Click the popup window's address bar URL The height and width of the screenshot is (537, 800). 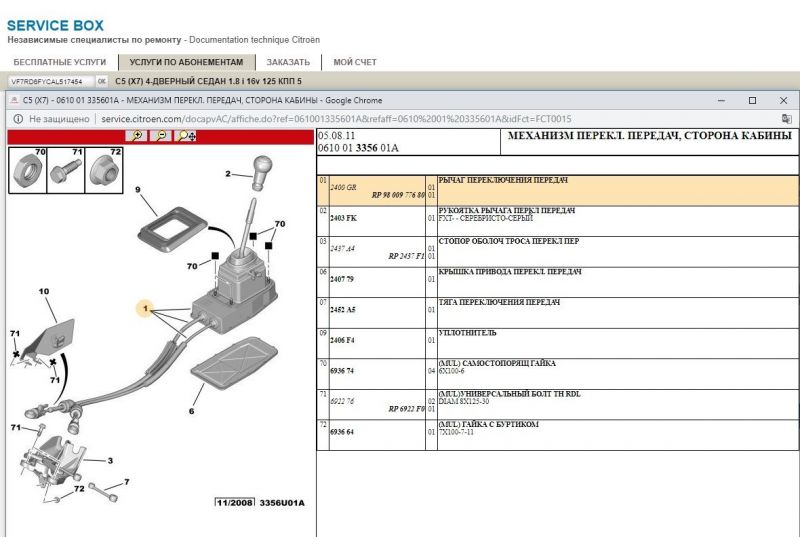tap(336, 119)
